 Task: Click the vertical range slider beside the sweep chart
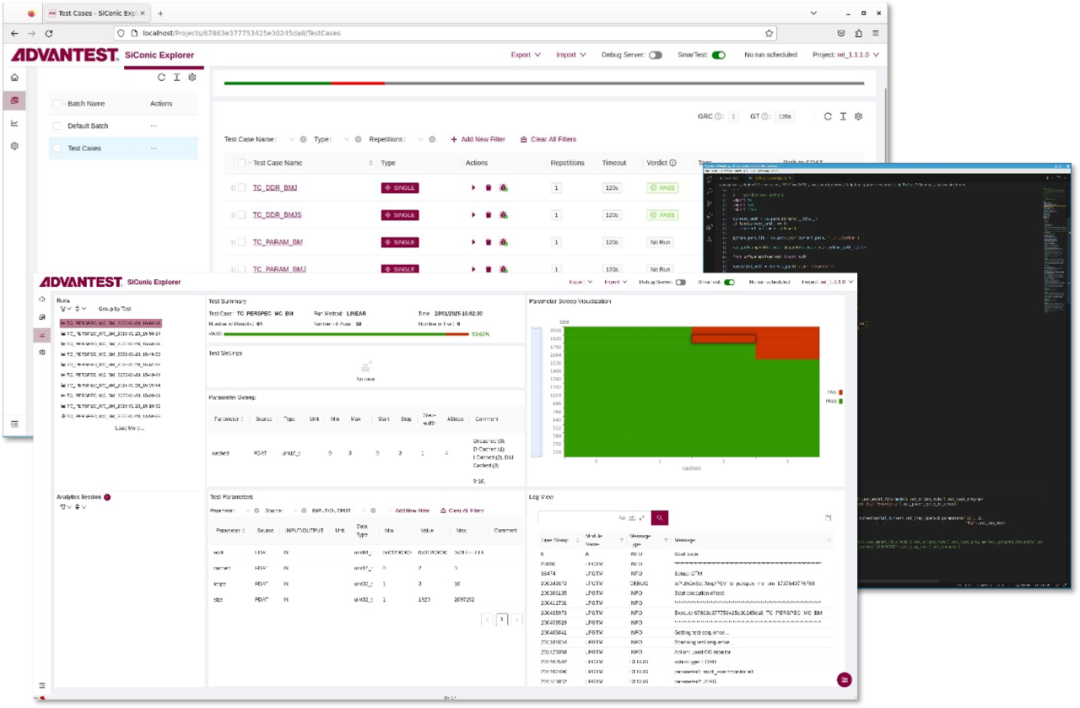pyautogui.click(x=537, y=391)
